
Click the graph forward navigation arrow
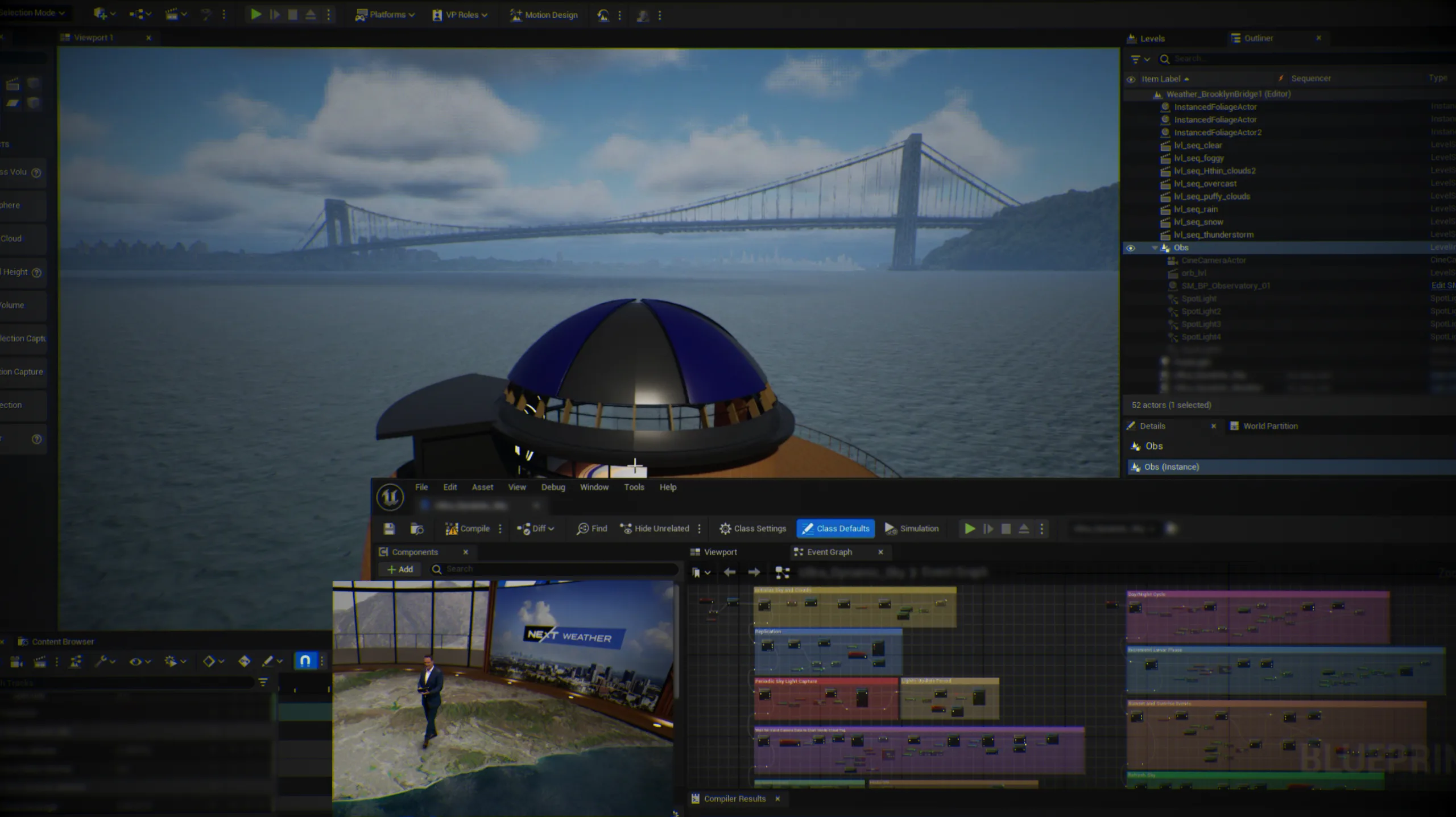754,572
